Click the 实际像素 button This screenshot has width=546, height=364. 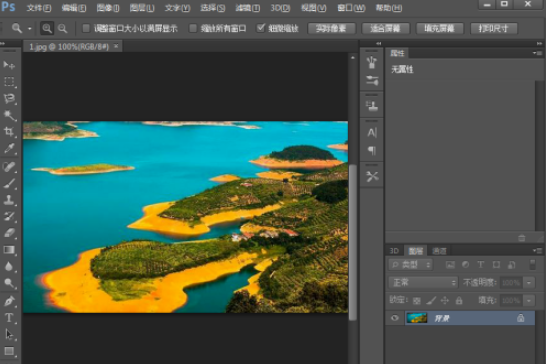[331, 28]
